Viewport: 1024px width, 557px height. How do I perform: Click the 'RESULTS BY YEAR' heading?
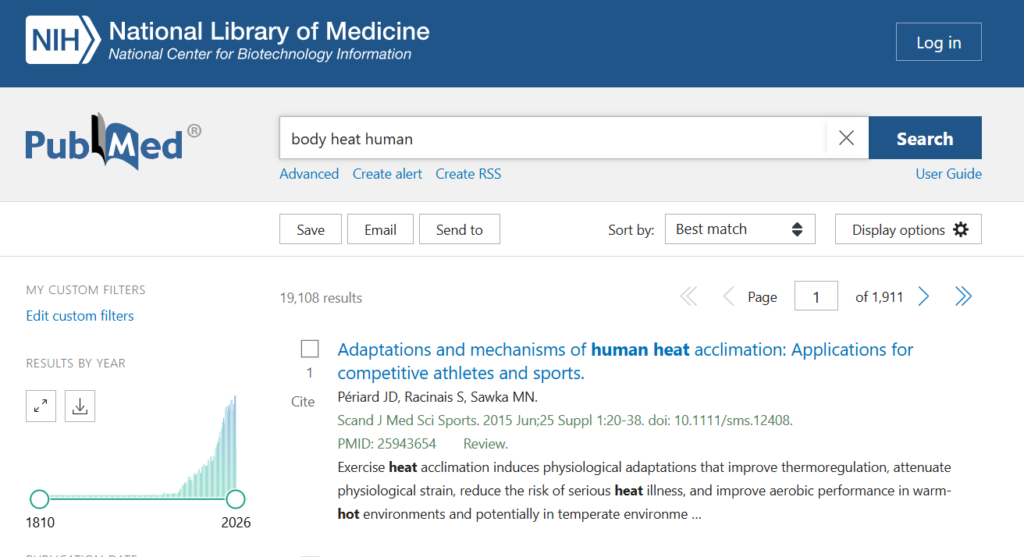coord(75,363)
